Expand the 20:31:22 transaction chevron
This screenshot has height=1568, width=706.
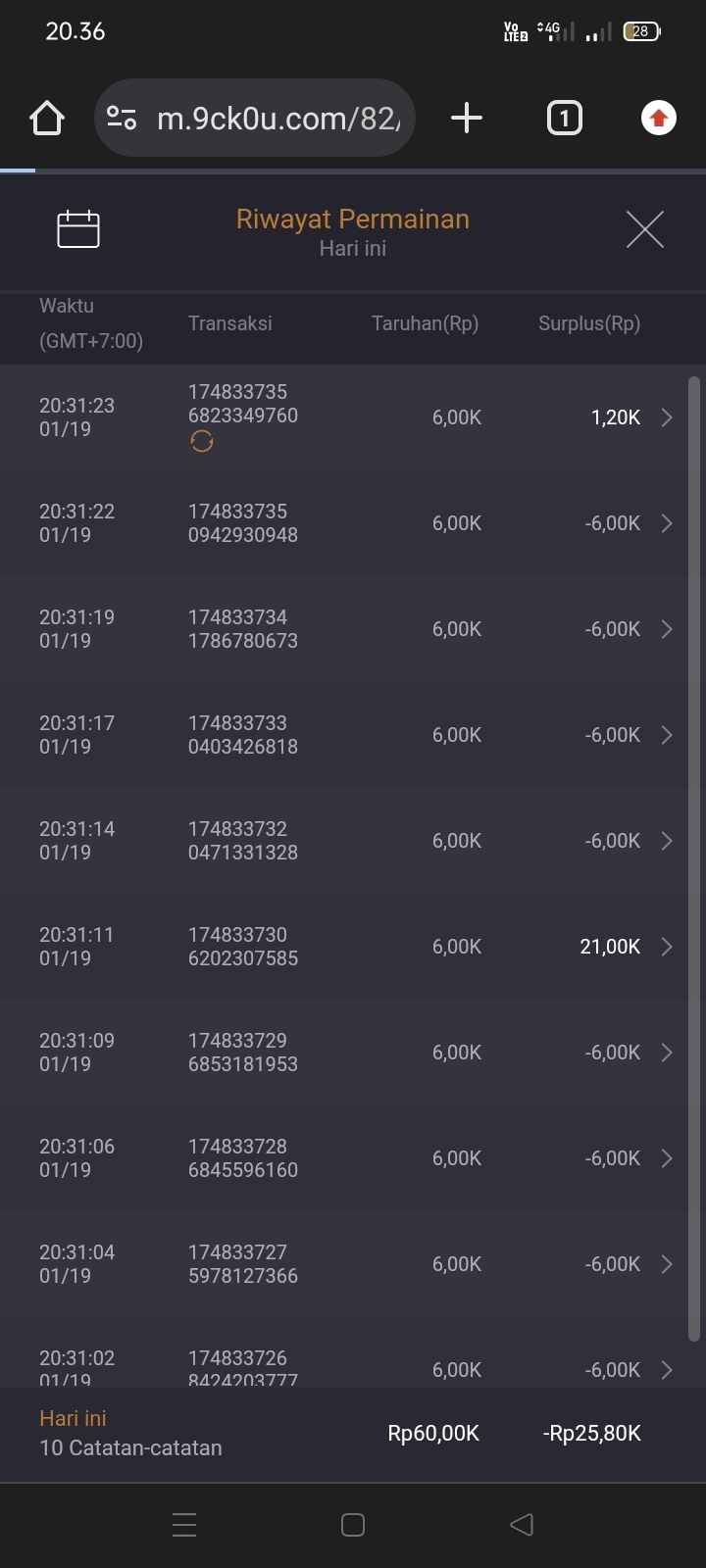click(x=667, y=523)
